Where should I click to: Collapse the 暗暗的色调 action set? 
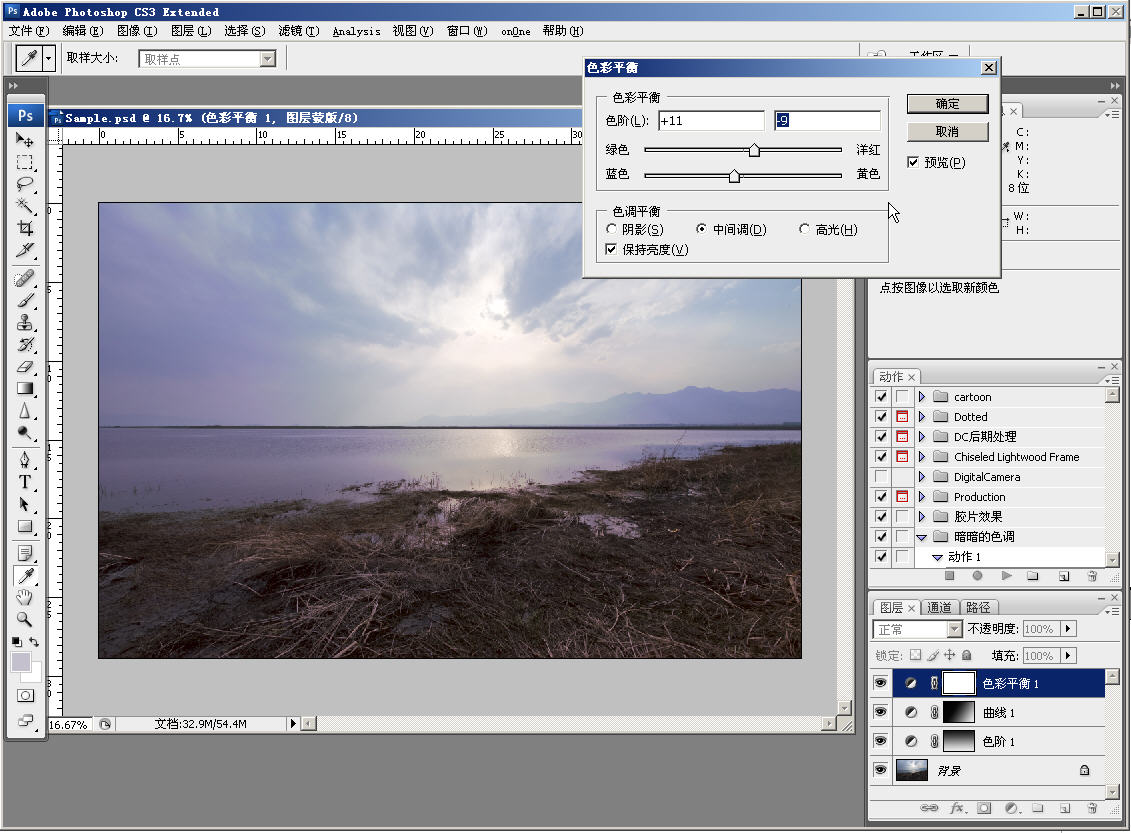(922, 537)
